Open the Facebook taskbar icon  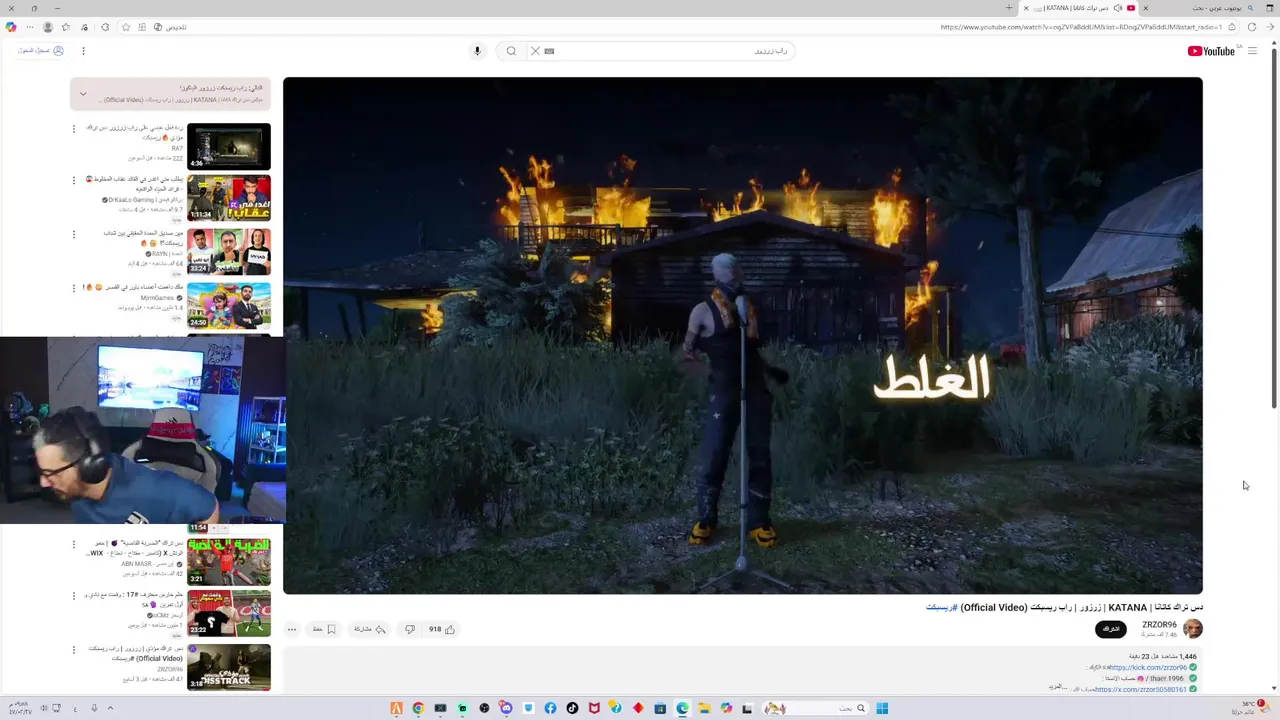[x=550, y=708]
